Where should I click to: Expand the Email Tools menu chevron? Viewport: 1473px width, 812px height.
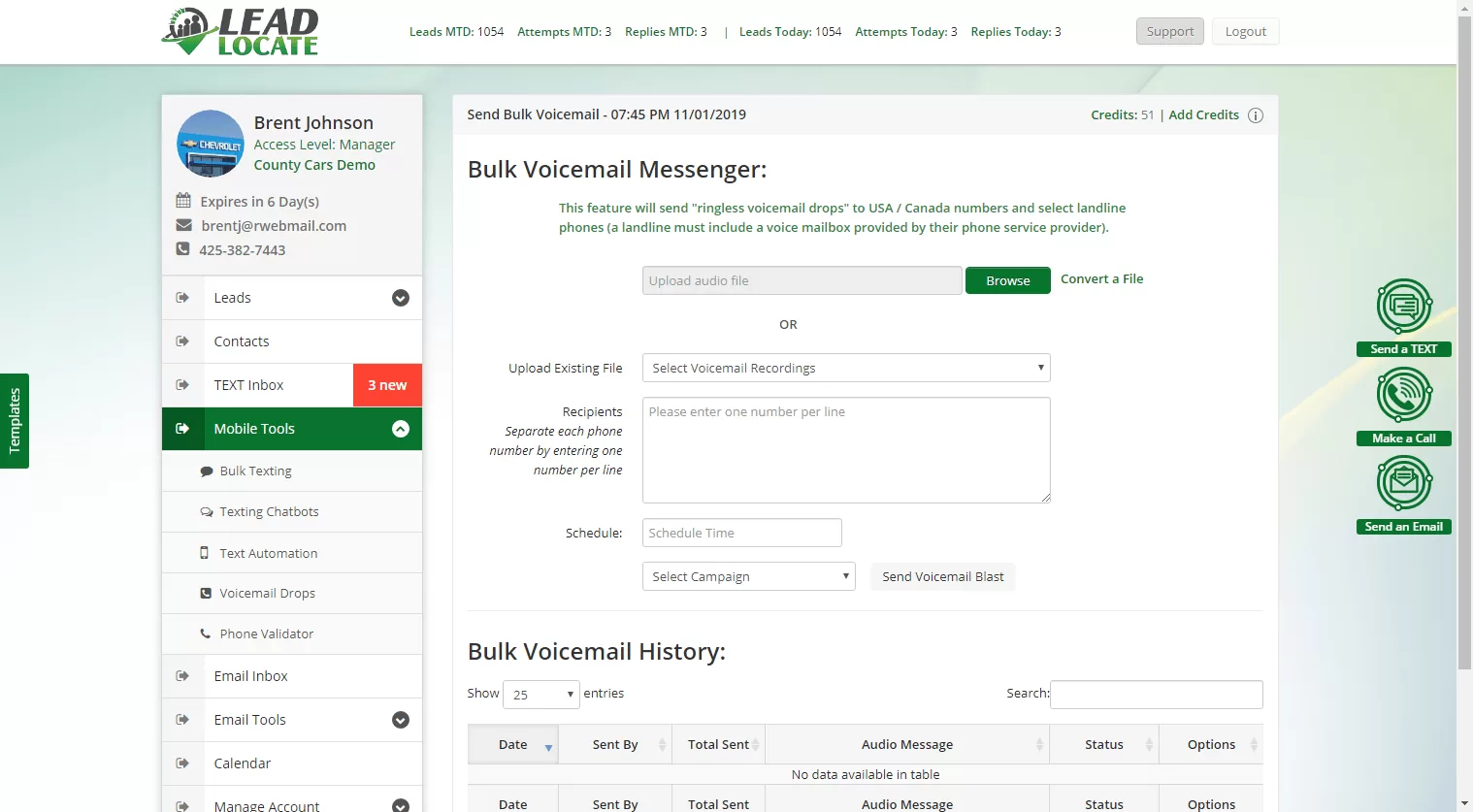(401, 720)
